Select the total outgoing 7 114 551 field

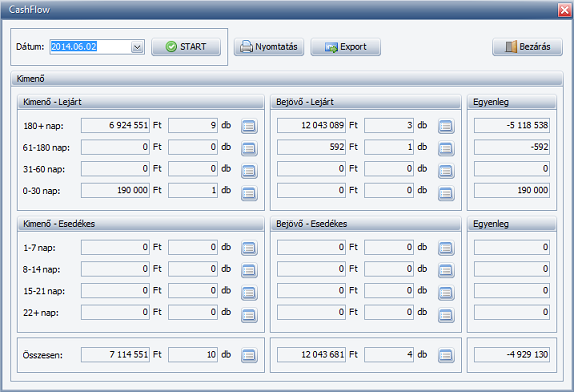(115, 355)
